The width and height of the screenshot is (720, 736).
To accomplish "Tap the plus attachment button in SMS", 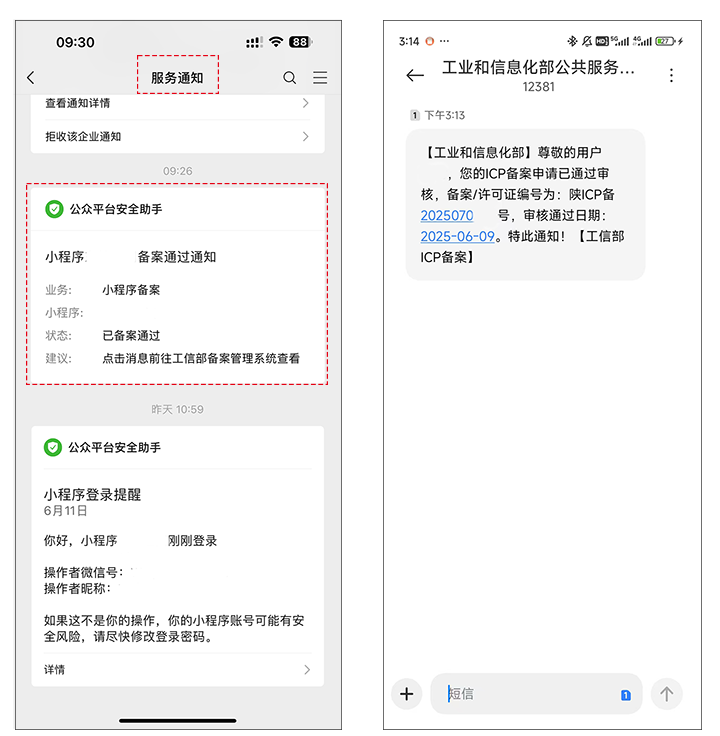I will (x=406, y=694).
